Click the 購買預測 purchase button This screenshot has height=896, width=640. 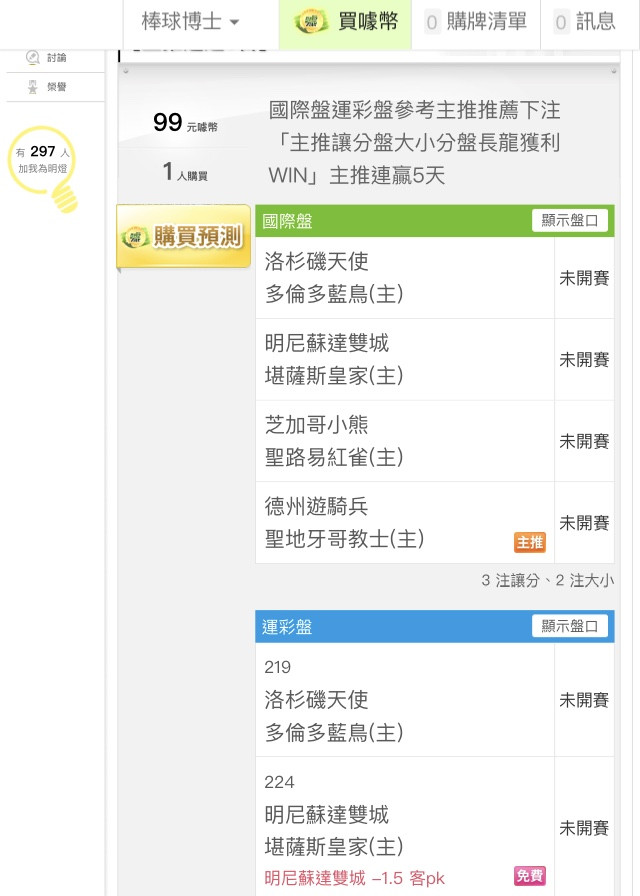pos(183,236)
